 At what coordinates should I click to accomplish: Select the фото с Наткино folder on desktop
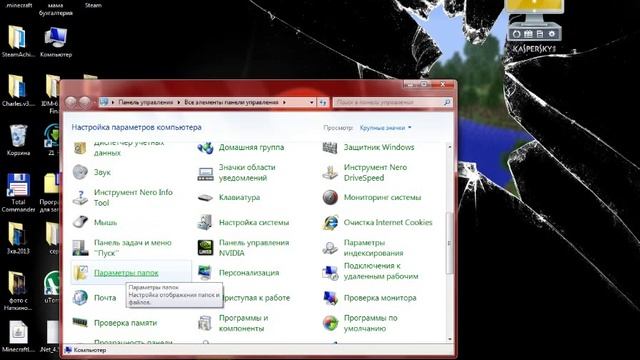coord(17,291)
